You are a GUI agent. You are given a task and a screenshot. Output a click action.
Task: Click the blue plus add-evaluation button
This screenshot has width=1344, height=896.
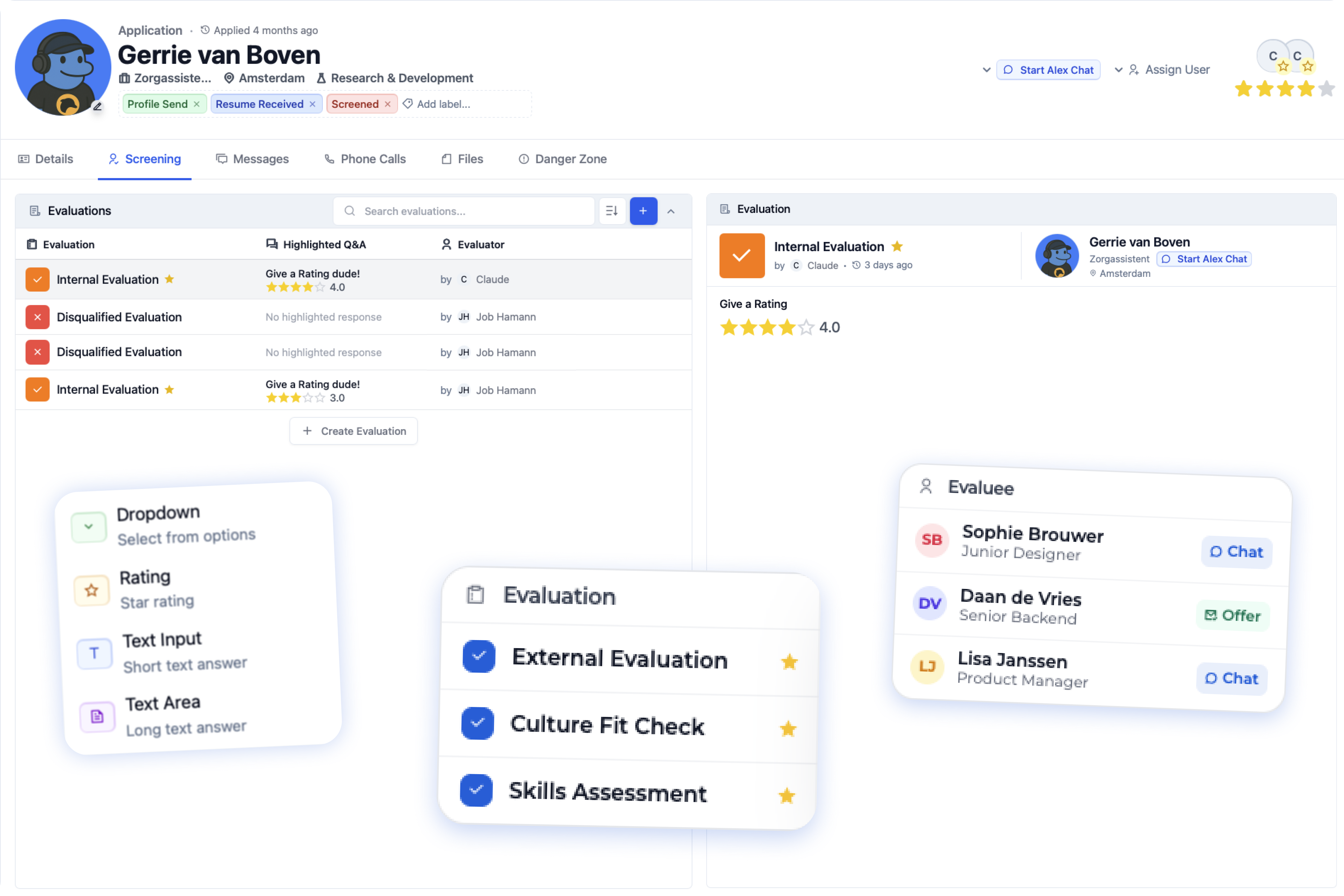click(643, 211)
